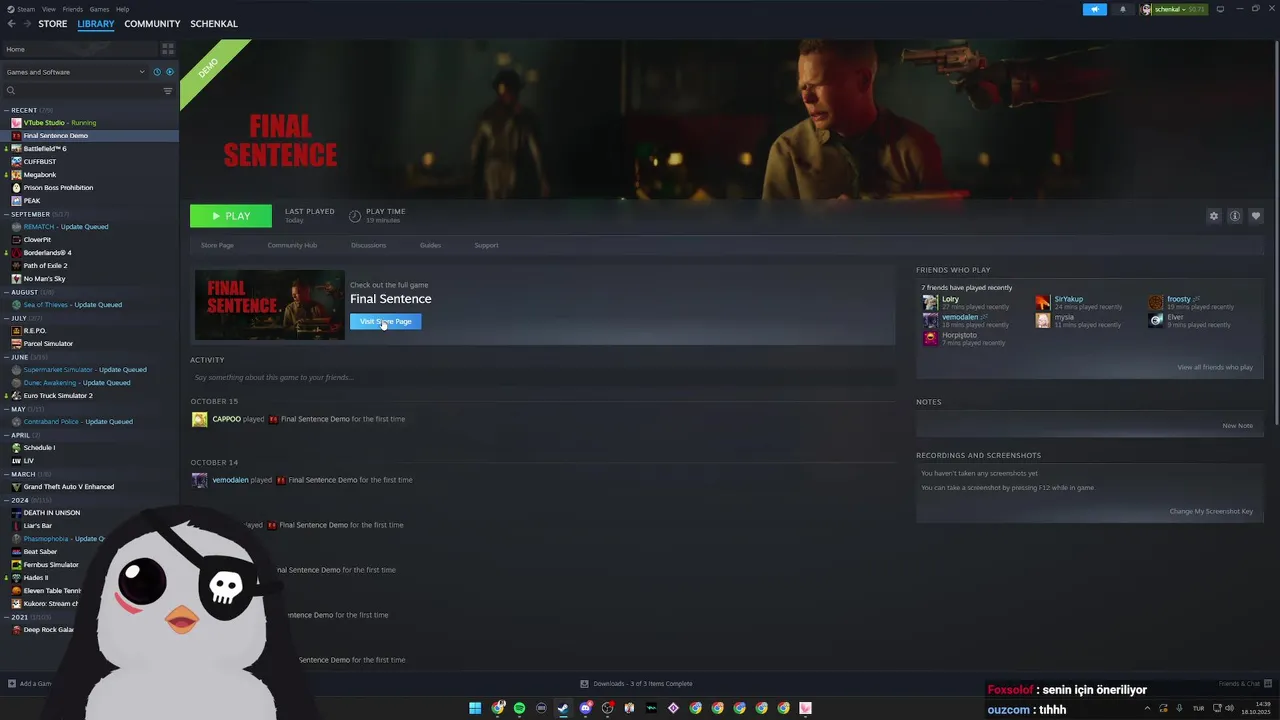Open the STORE tab
Image resolution: width=1280 pixels, height=720 pixels.
[x=53, y=24]
